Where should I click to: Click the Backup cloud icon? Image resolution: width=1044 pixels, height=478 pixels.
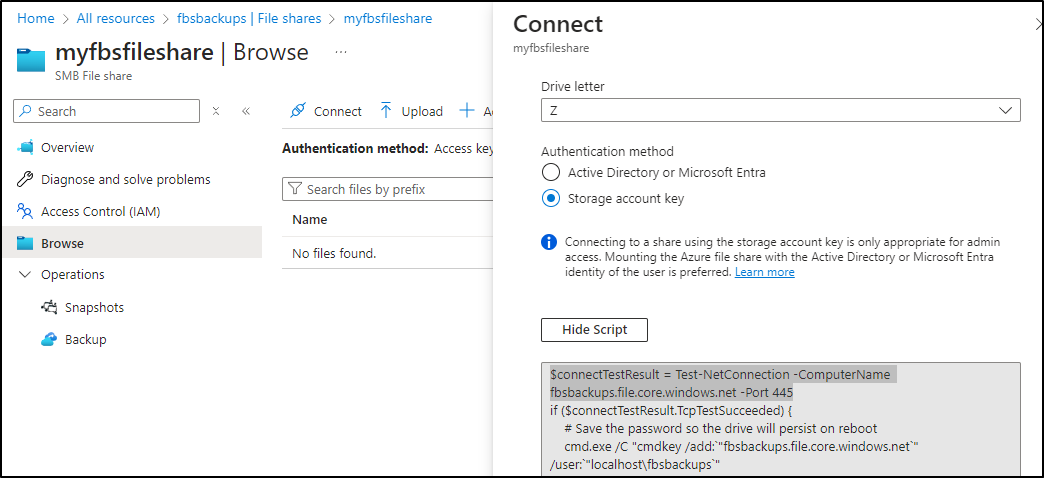click(49, 340)
